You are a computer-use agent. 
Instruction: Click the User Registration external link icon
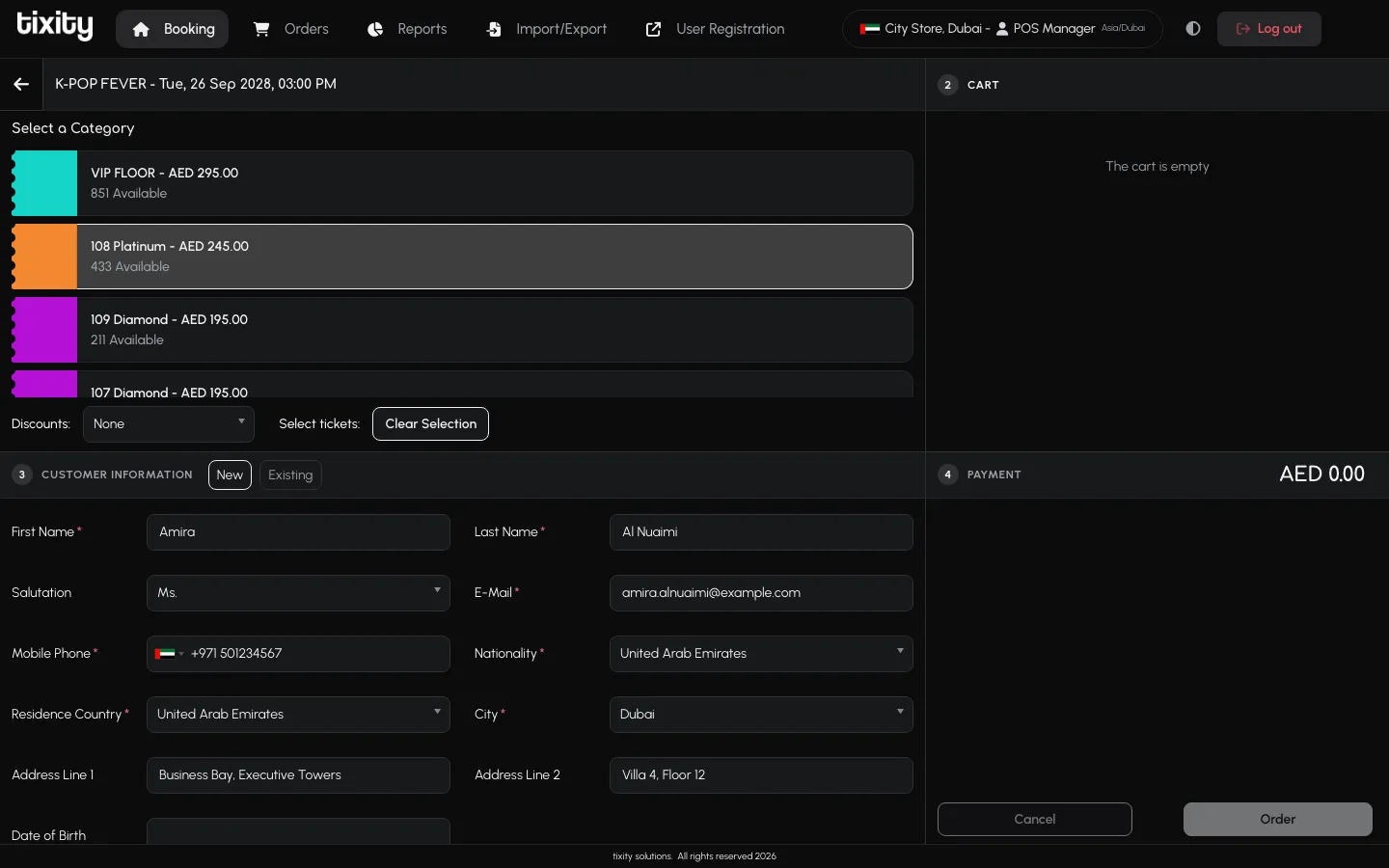653,29
